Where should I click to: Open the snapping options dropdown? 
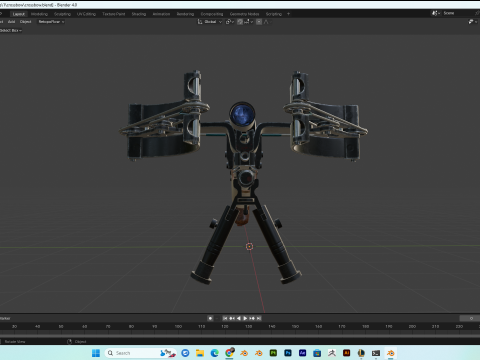pyautogui.click(x=248, y=22)
